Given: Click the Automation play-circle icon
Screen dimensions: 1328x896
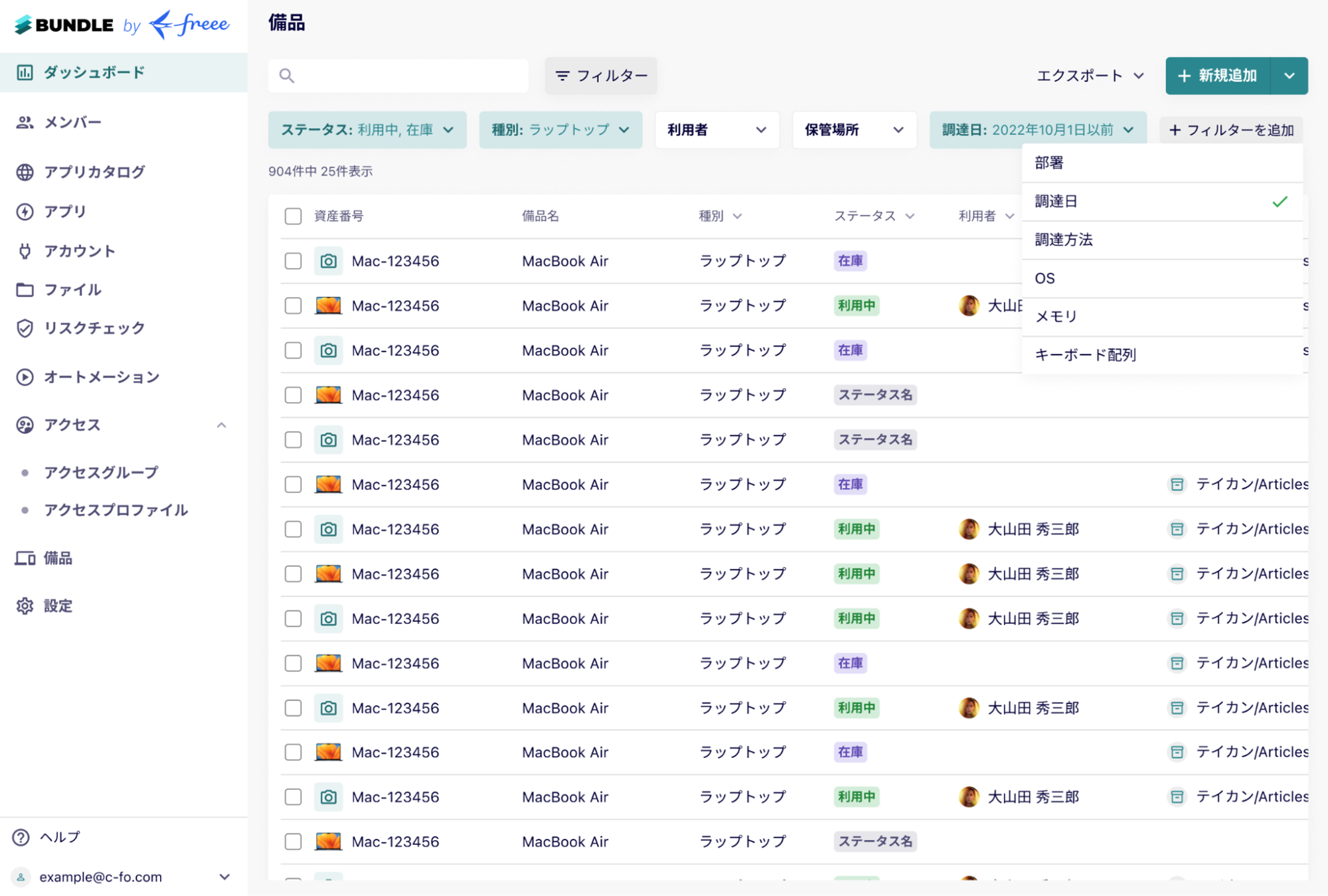Looking at the screenshot, I should (25, 377).
